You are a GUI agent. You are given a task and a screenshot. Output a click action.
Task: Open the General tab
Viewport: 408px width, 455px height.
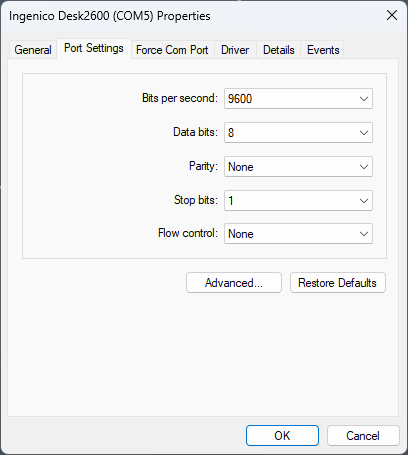(x=33, y=50)
